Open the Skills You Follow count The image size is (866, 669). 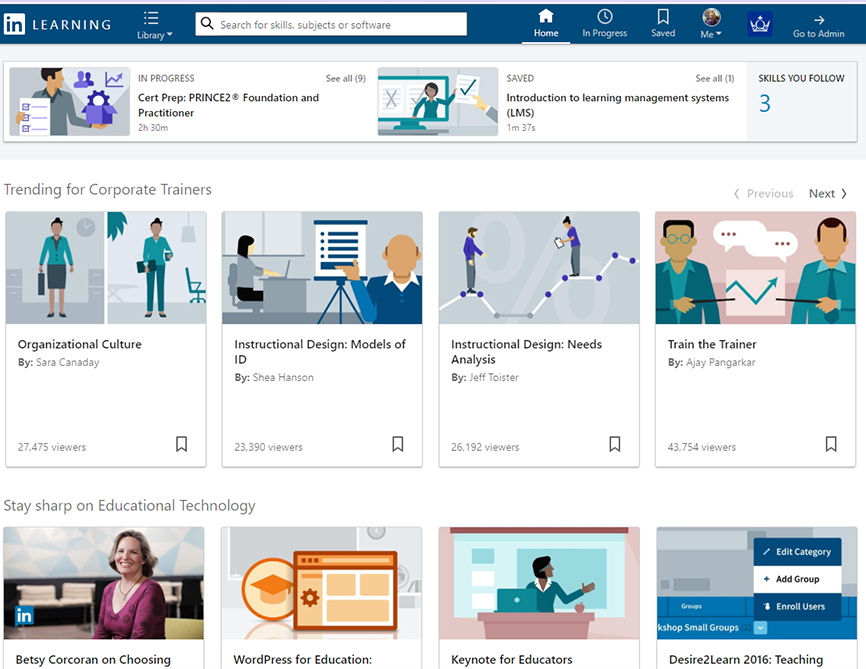[x=765, y=103]
